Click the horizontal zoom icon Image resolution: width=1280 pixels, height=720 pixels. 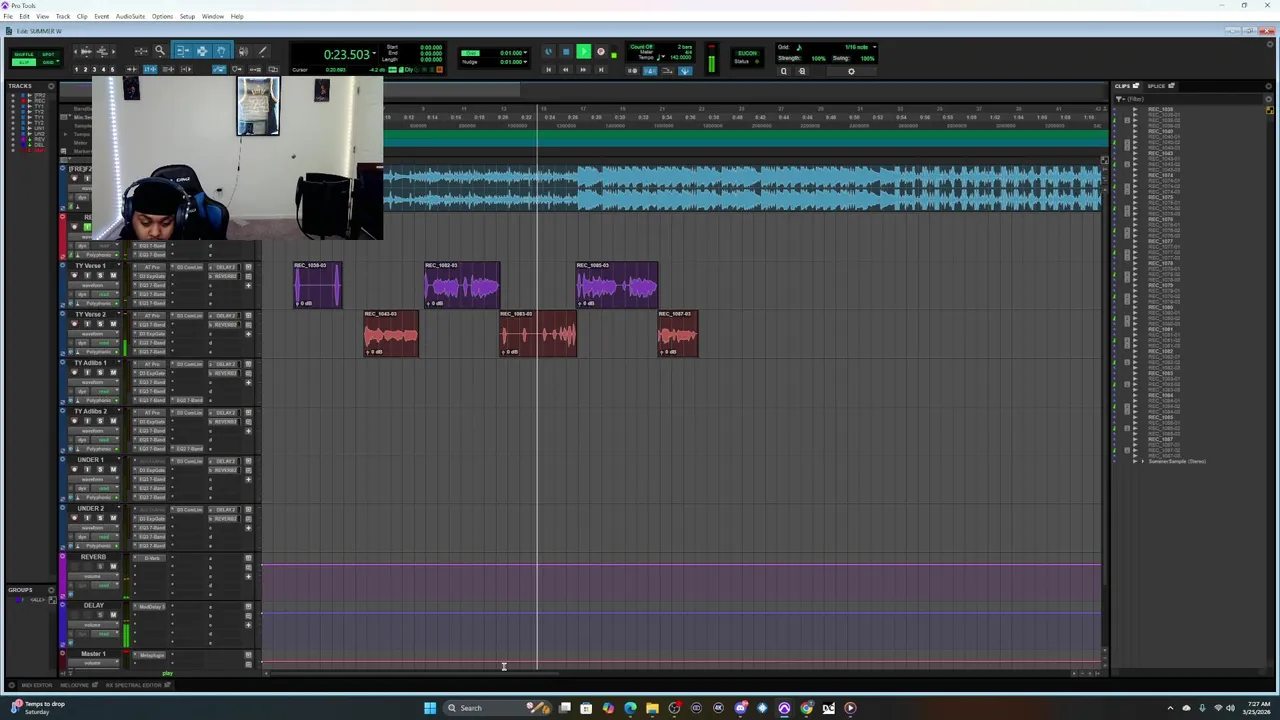(141, 51)
